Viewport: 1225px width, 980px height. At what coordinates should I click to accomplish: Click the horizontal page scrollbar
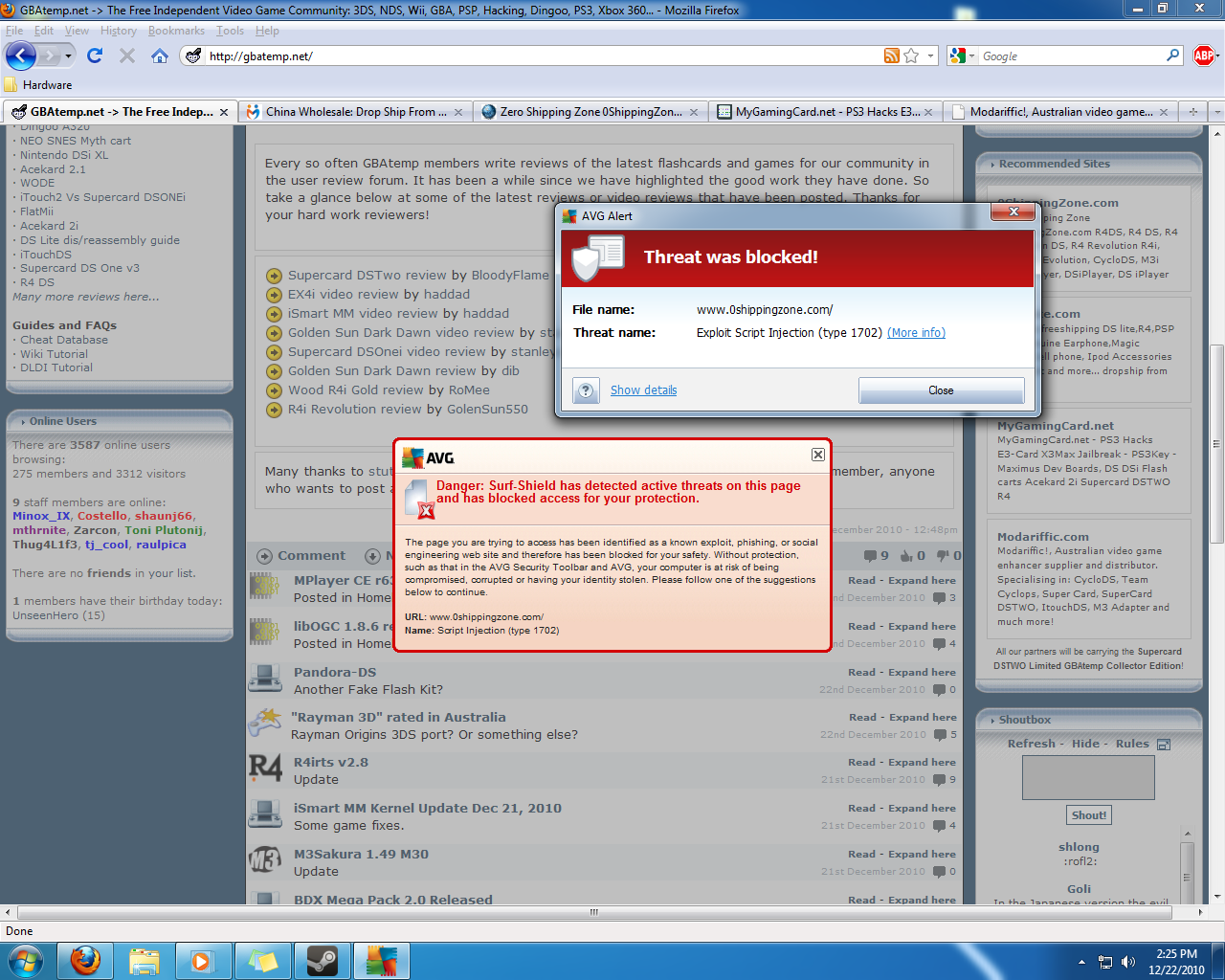click(x=593, y=912)
